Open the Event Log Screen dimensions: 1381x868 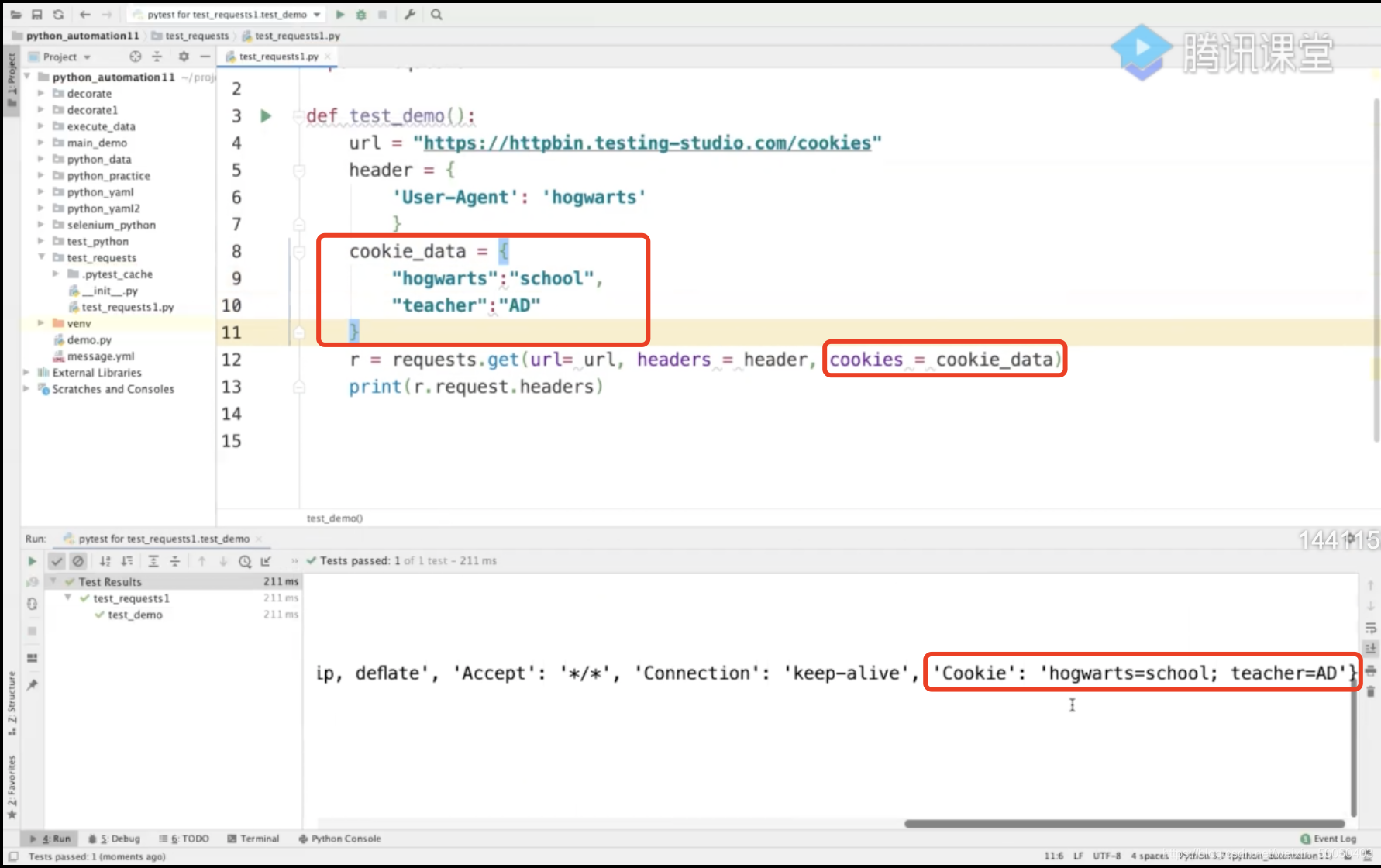(1328, 839)
